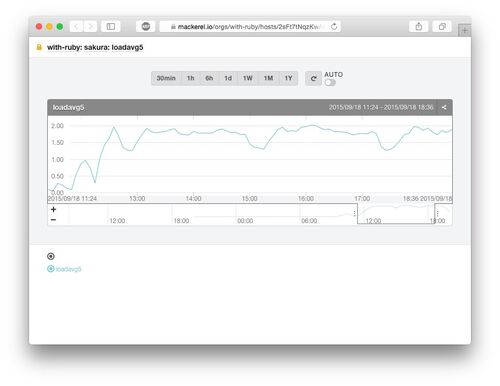Go back to the previous page in Safari
The height and width of the screenshot is (386, 500).
(76, 26)
